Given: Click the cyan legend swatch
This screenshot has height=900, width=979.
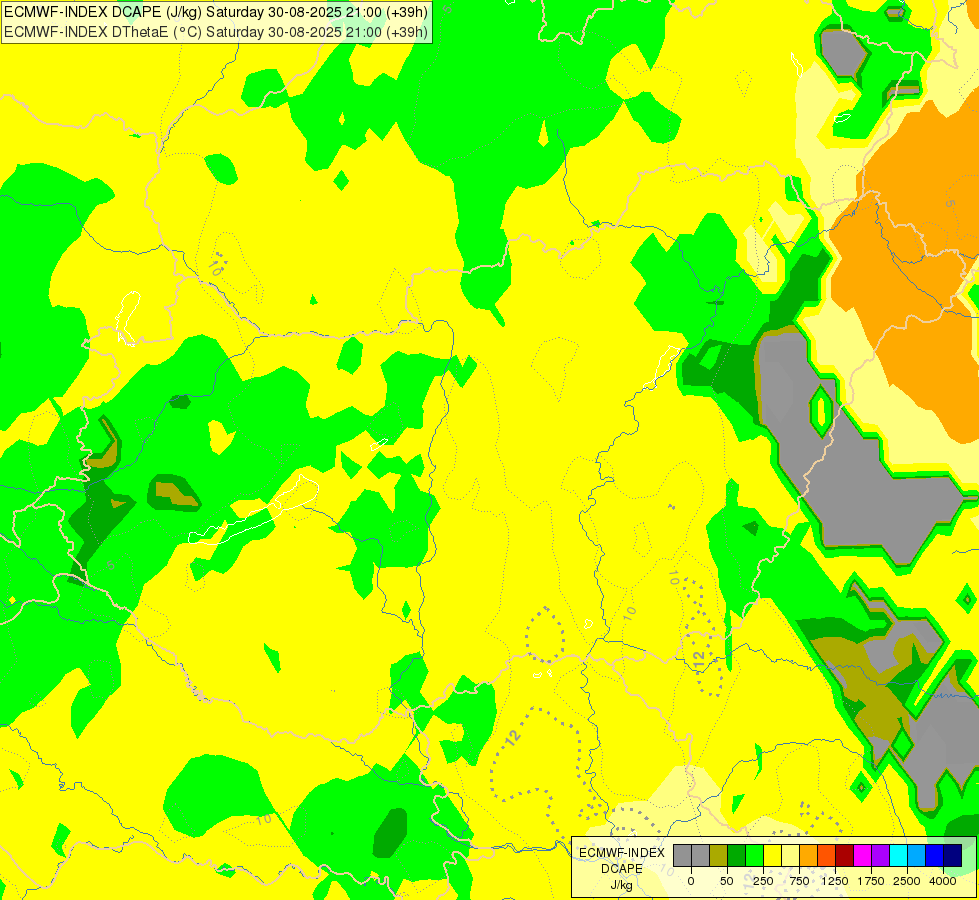Looking at the screenshot, I should (x=898, y=855).
